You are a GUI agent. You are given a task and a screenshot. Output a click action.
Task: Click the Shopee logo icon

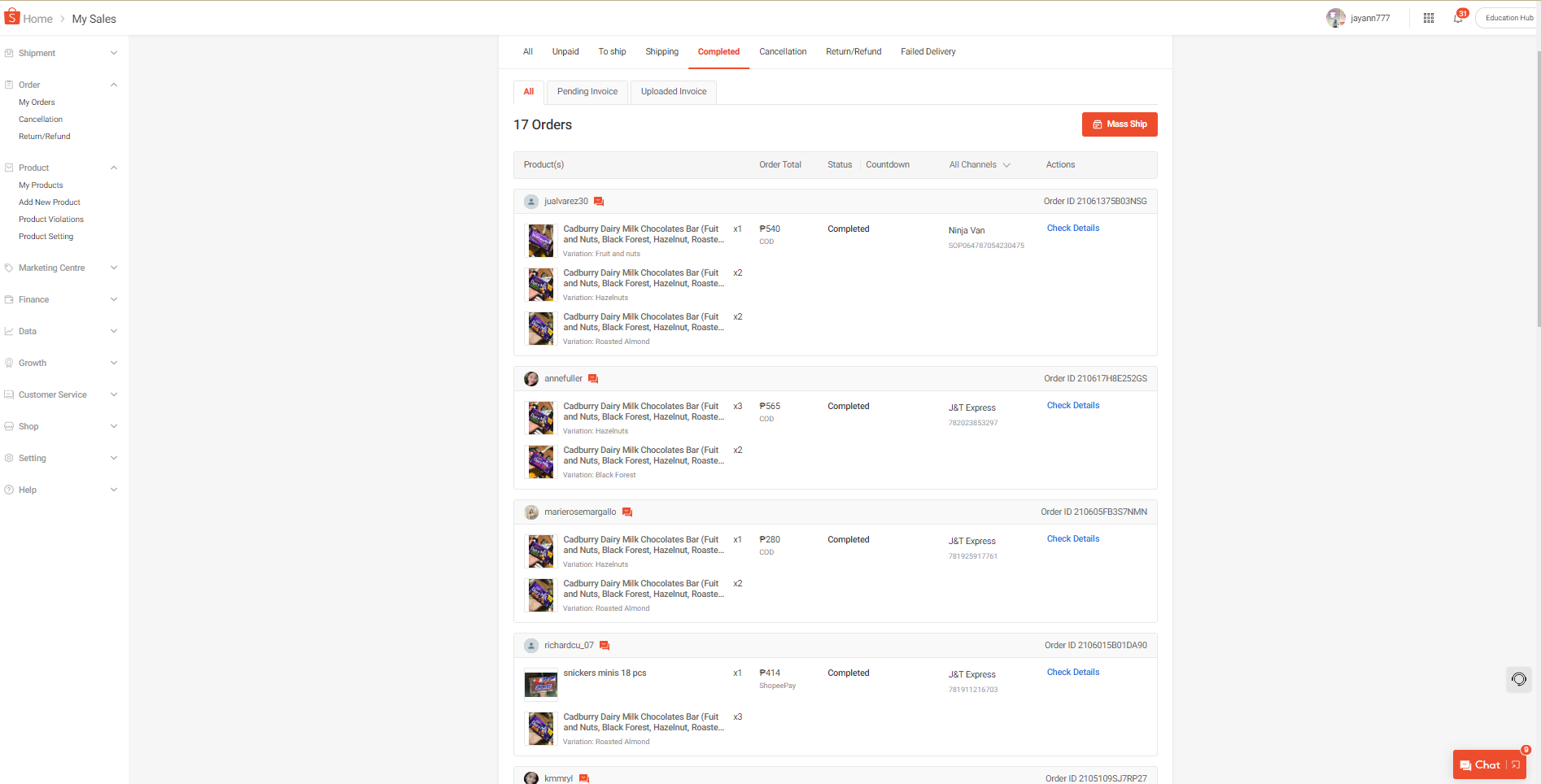click(12, 17)
